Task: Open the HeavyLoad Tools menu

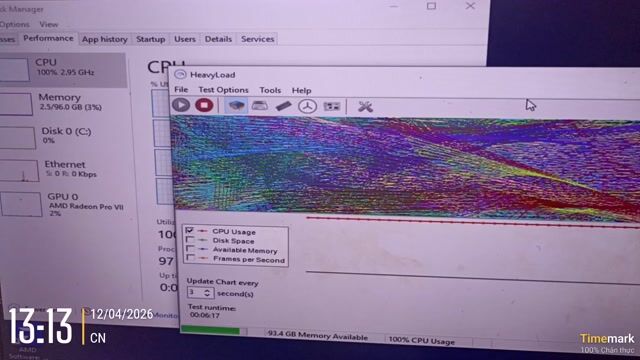Action: point(270,90)
